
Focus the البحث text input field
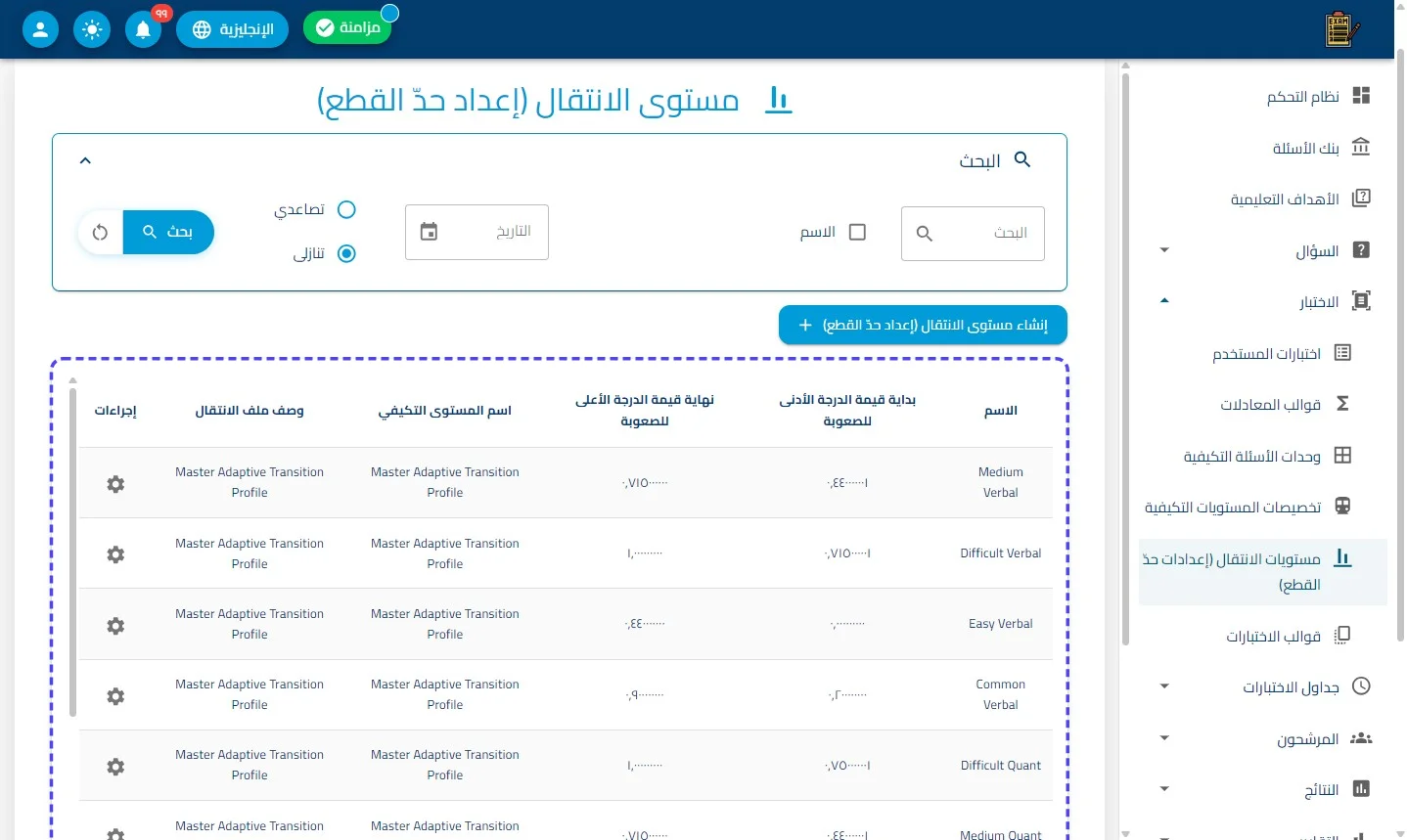973,233
